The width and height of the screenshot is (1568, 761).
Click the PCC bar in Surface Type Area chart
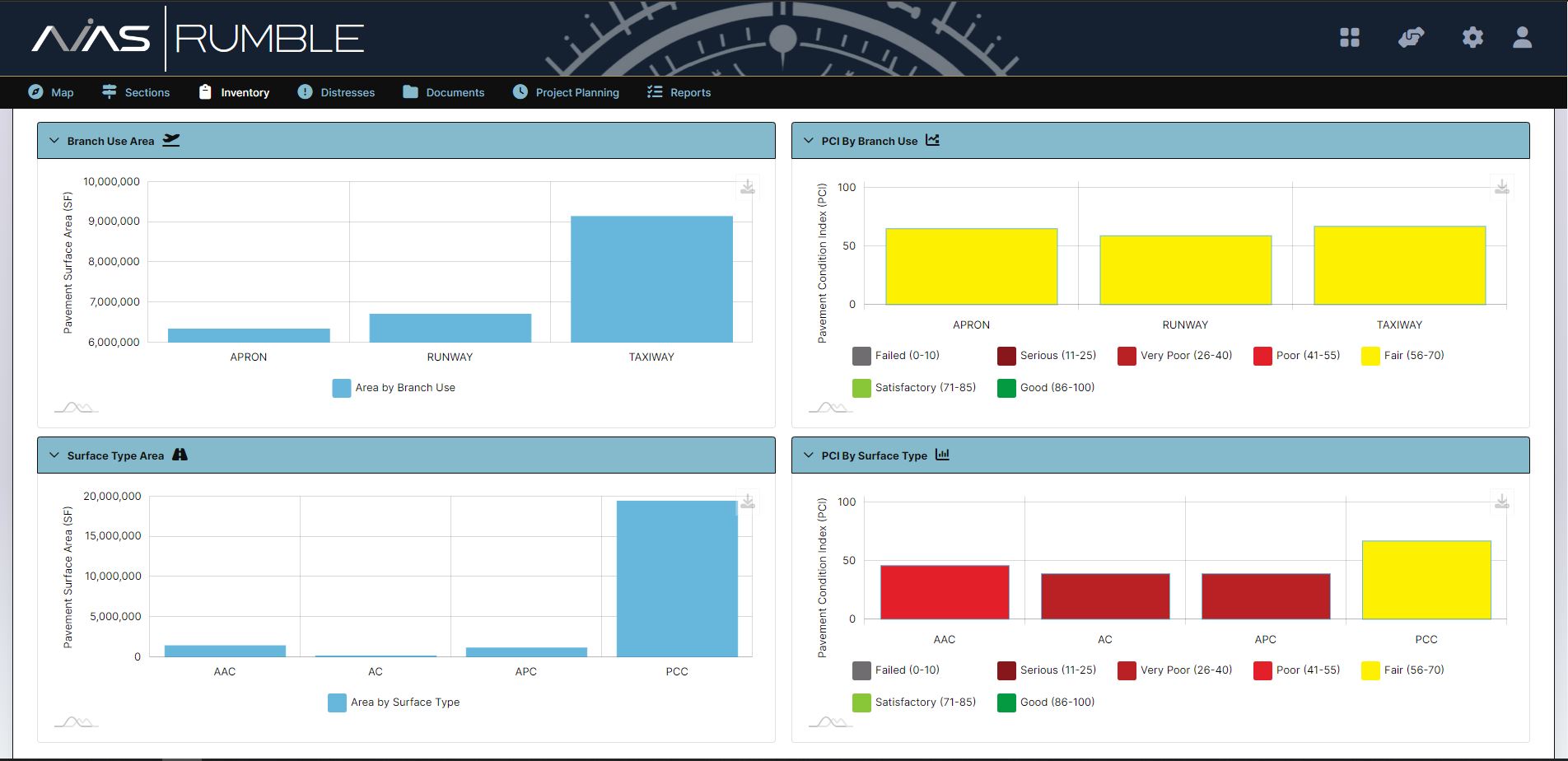pos(677,579)
